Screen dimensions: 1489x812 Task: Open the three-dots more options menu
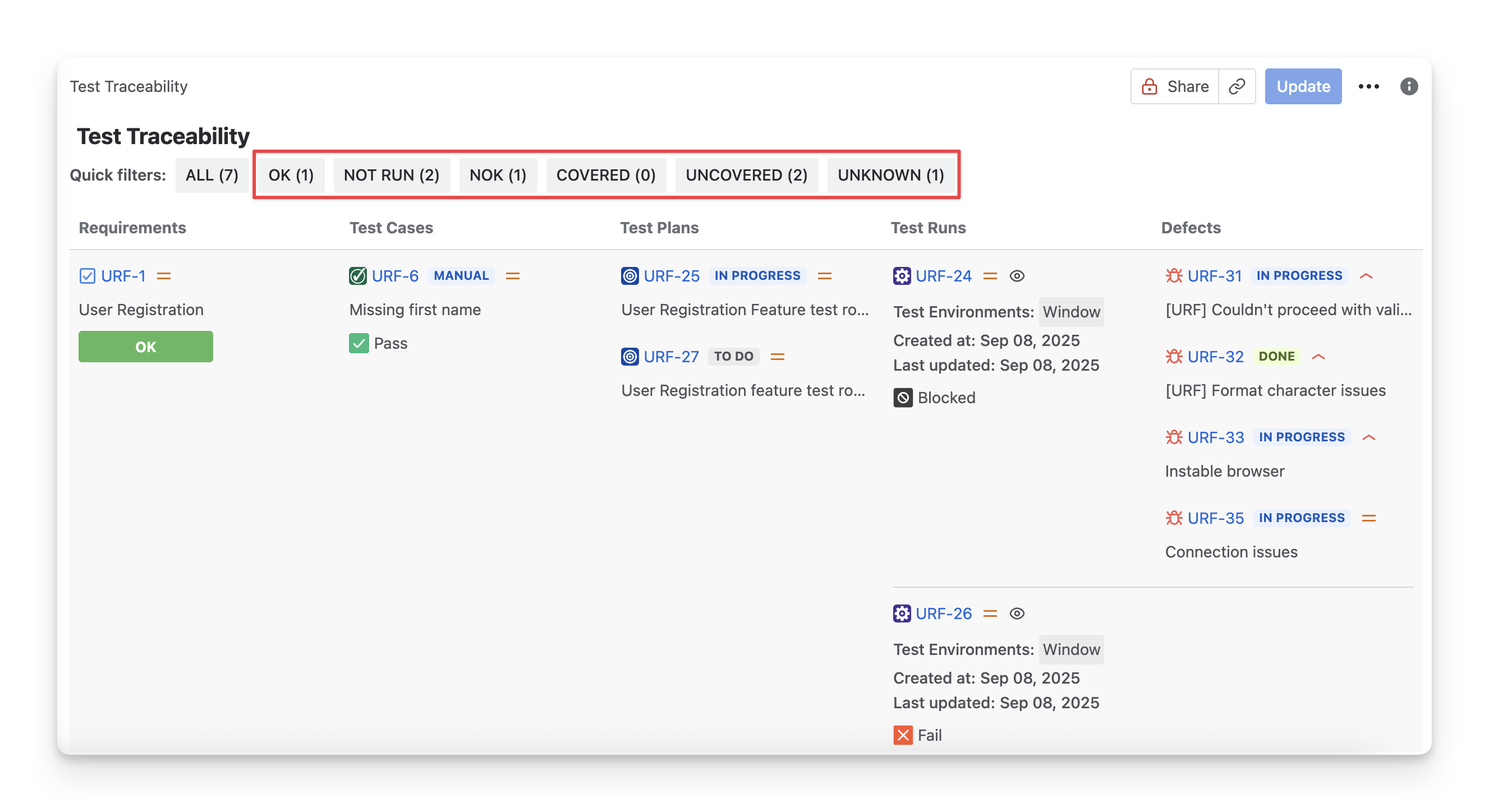[1368, 86]
